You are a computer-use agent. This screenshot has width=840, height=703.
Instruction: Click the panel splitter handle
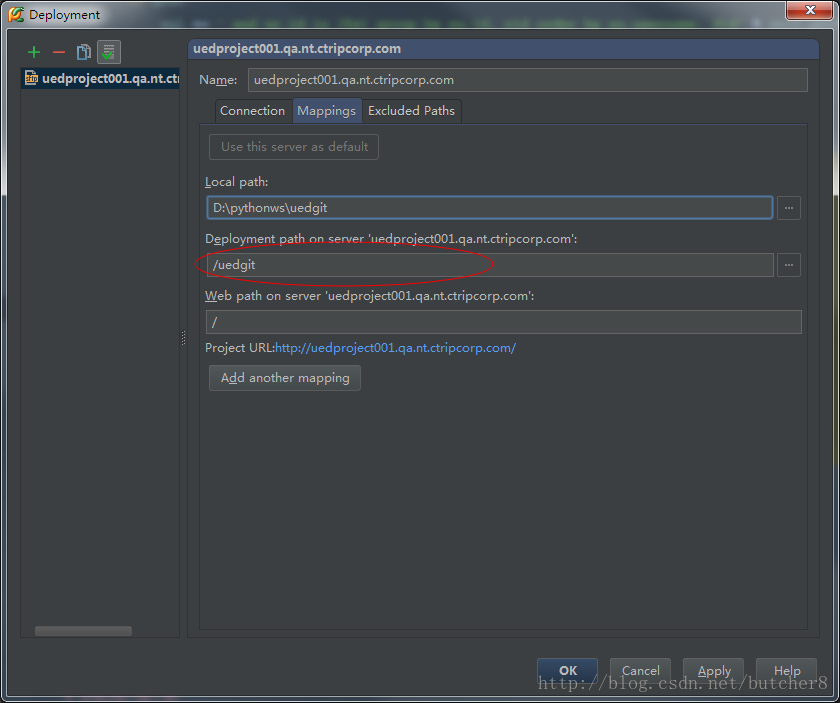(183, 338)
